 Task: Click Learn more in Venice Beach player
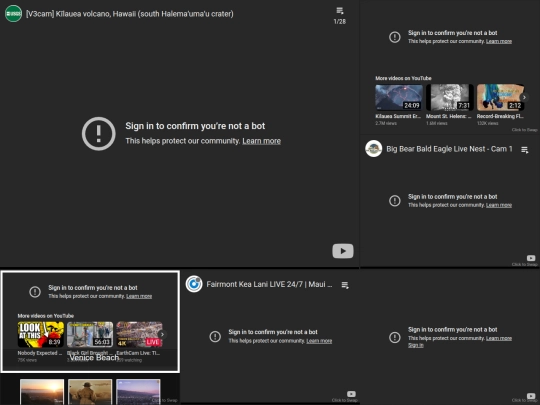click(139, 296)
